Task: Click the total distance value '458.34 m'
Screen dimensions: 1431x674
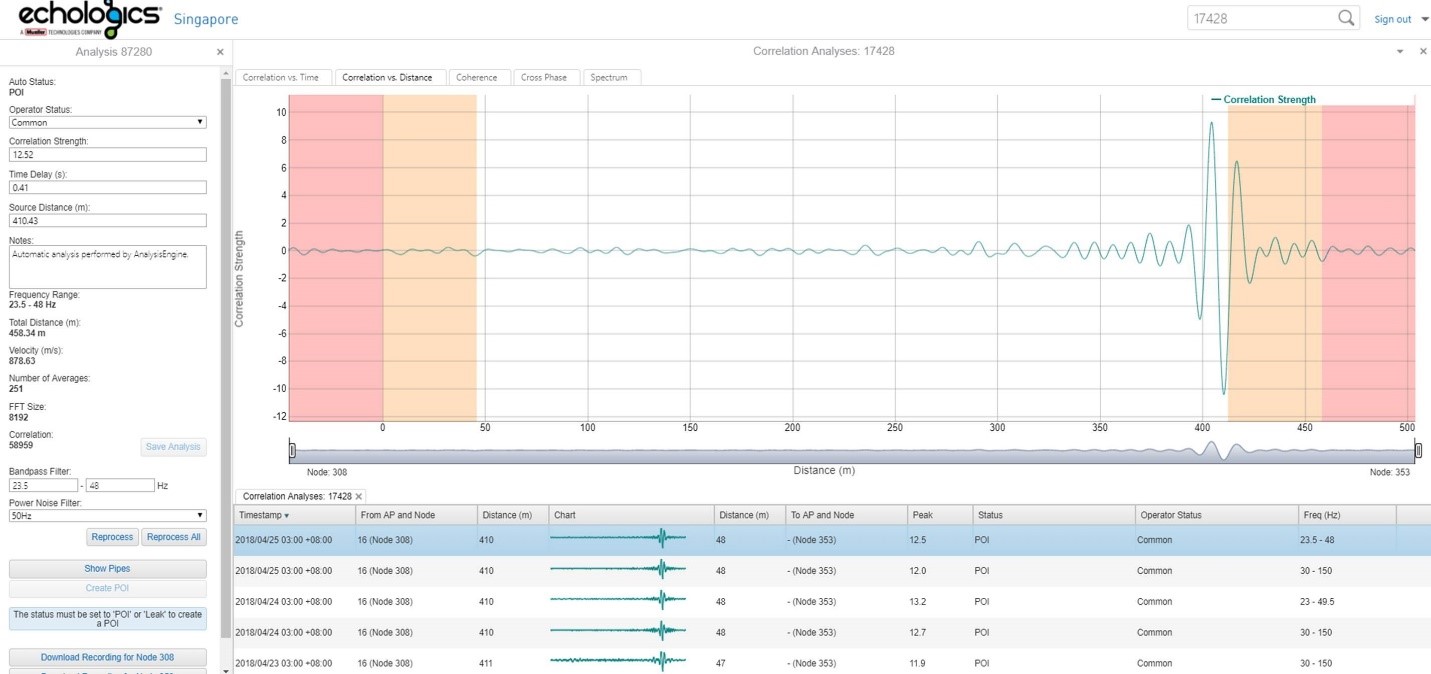Action: click(x=27, y=333)
